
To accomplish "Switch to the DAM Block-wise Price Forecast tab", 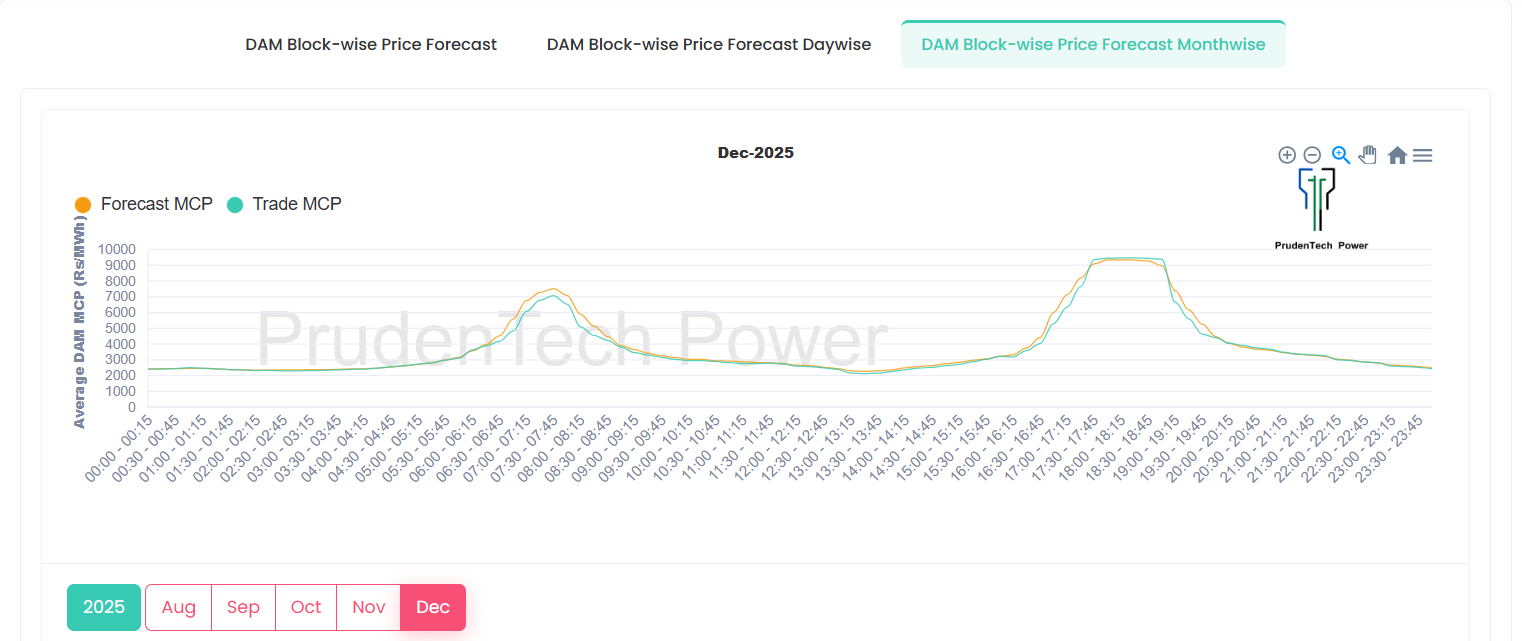I will click(371, 44).
